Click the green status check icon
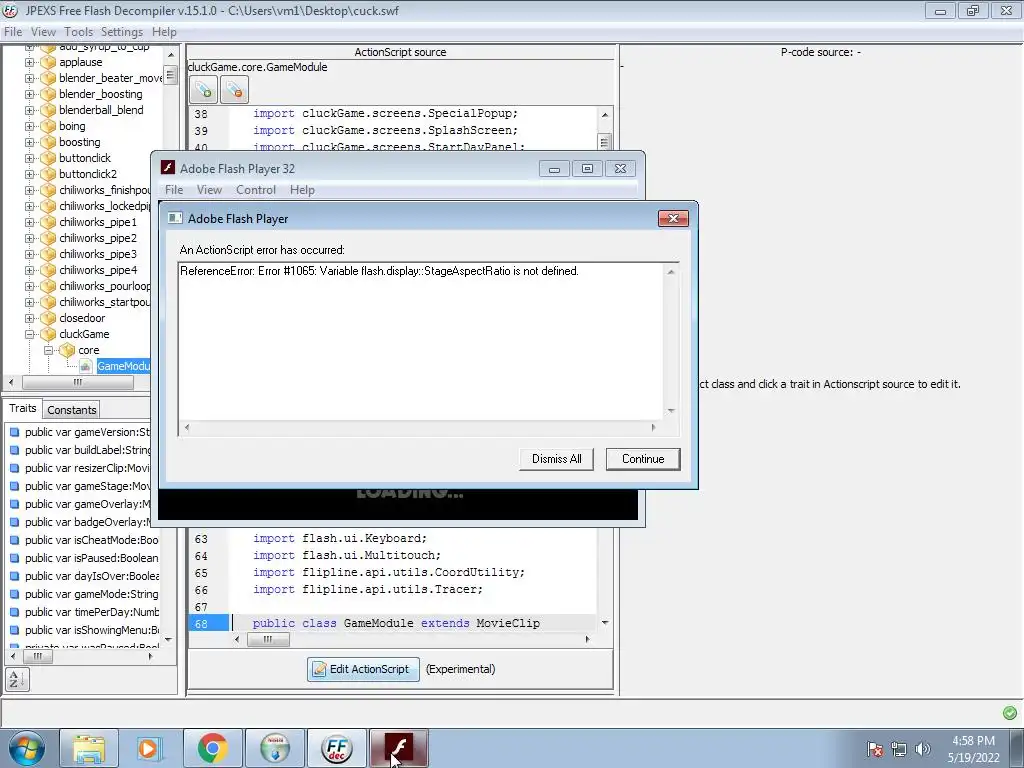 click(x=1010, y=712)
